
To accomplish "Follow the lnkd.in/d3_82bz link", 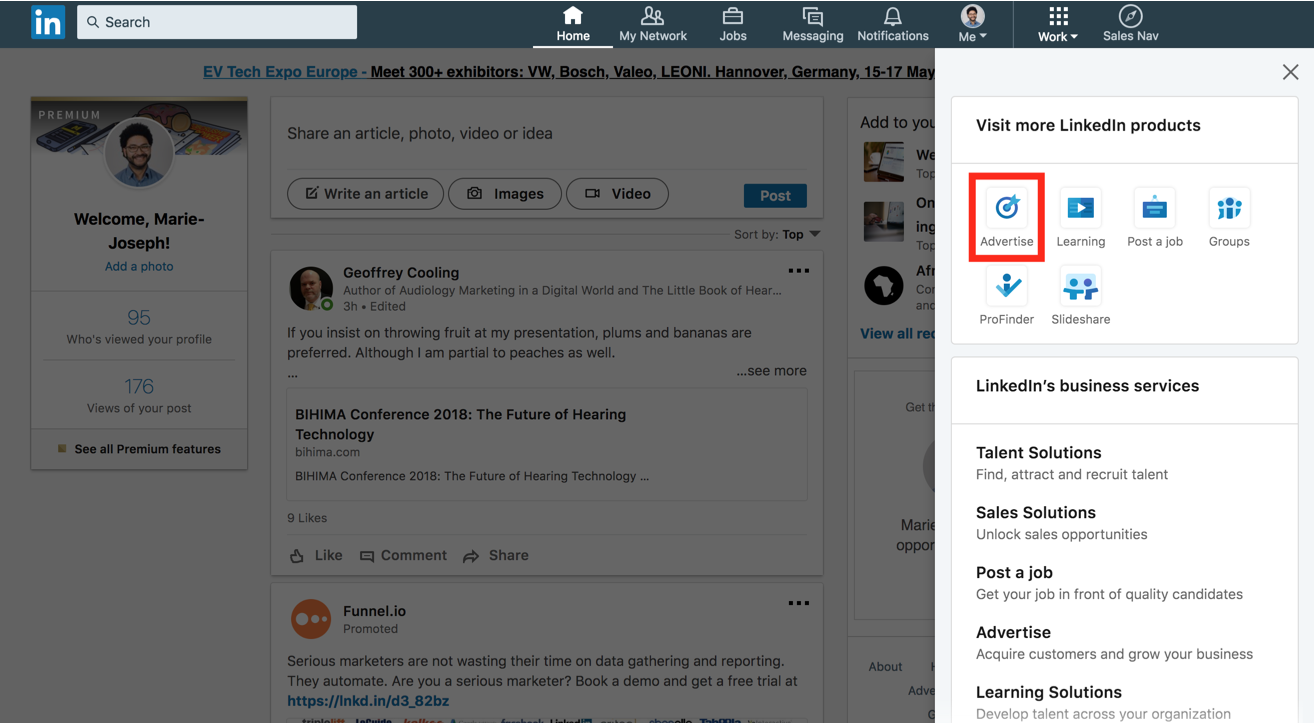I will coord(368,701).
